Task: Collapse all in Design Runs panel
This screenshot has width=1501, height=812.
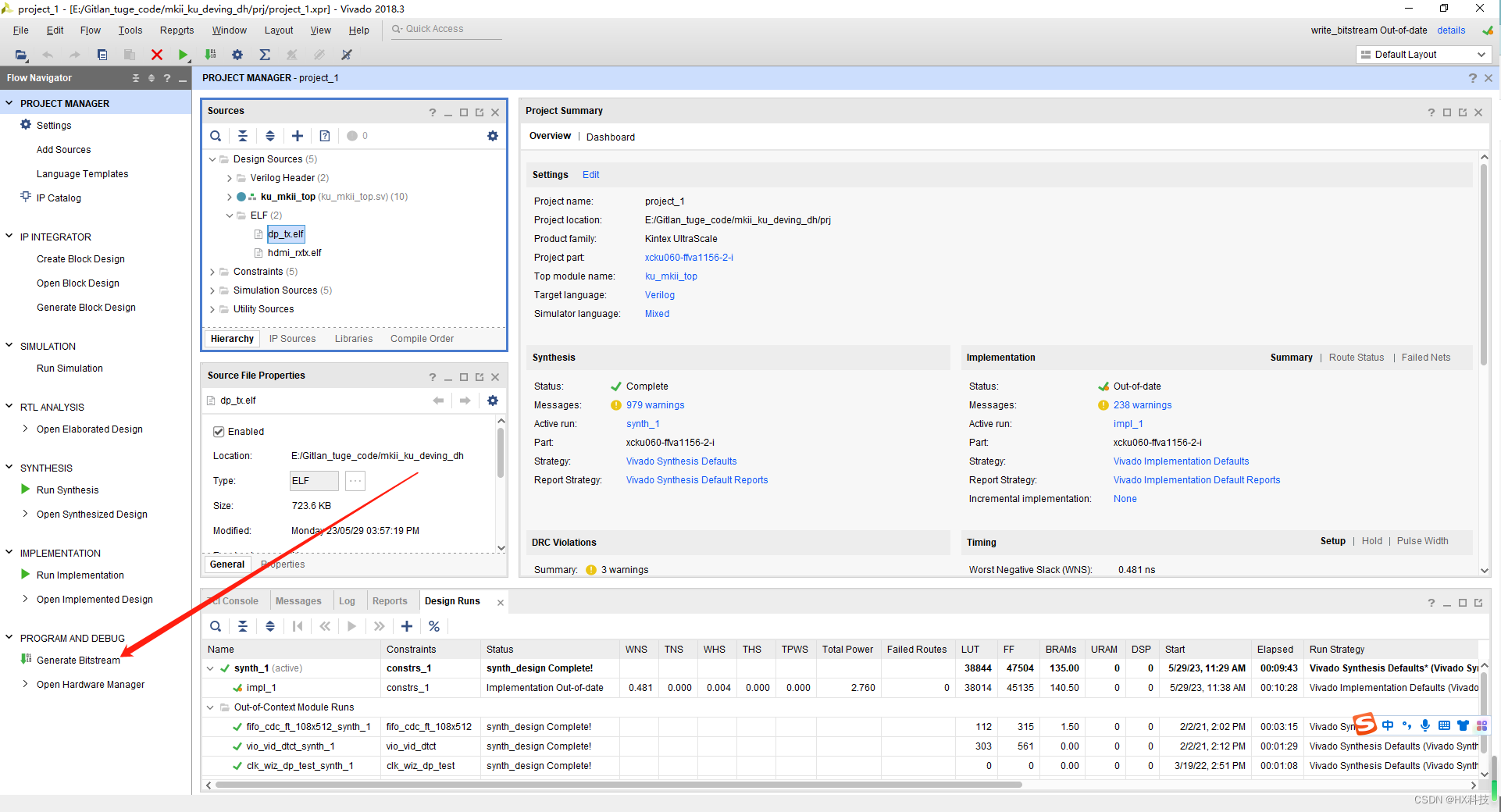Action: [x=243, y=626]
